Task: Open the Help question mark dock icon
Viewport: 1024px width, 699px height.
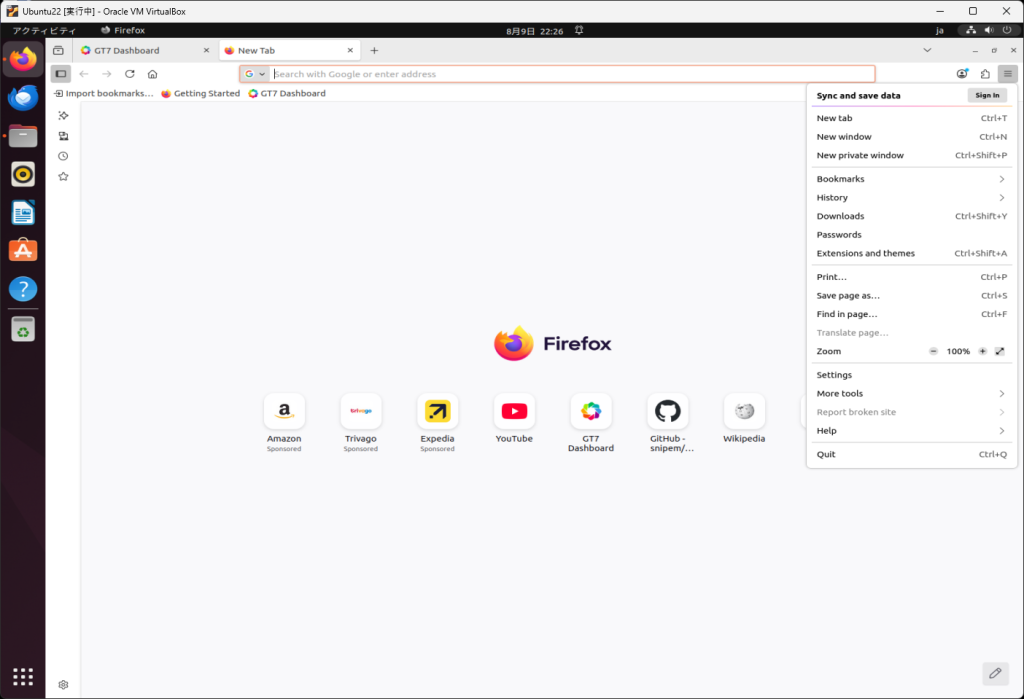Action: [x=23, y=289]
